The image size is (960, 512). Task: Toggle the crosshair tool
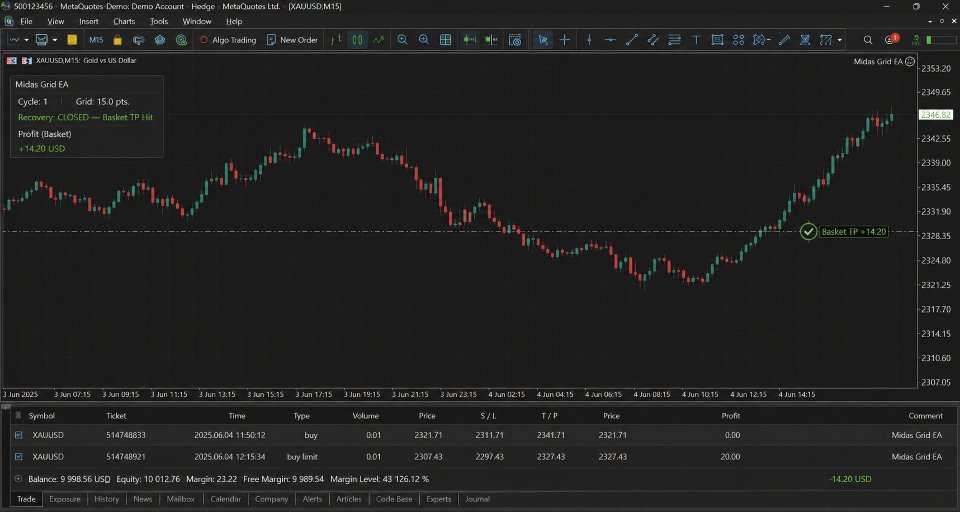(564, 40)
